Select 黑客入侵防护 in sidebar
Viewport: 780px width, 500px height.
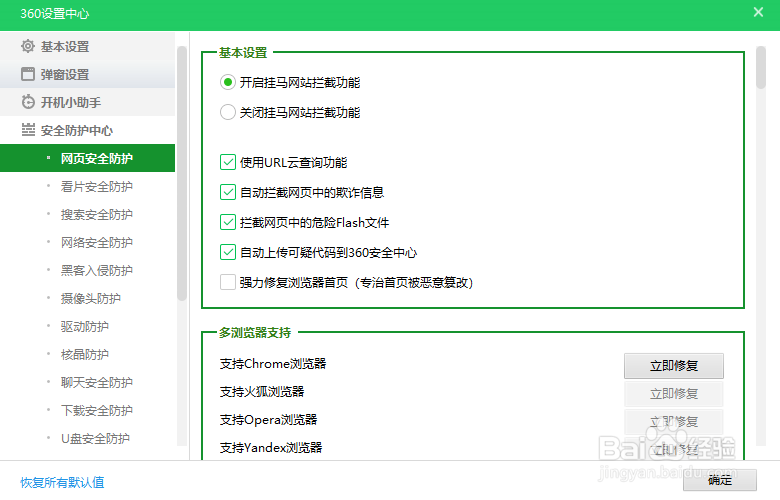pyautogui.click(x=88, y=270)
